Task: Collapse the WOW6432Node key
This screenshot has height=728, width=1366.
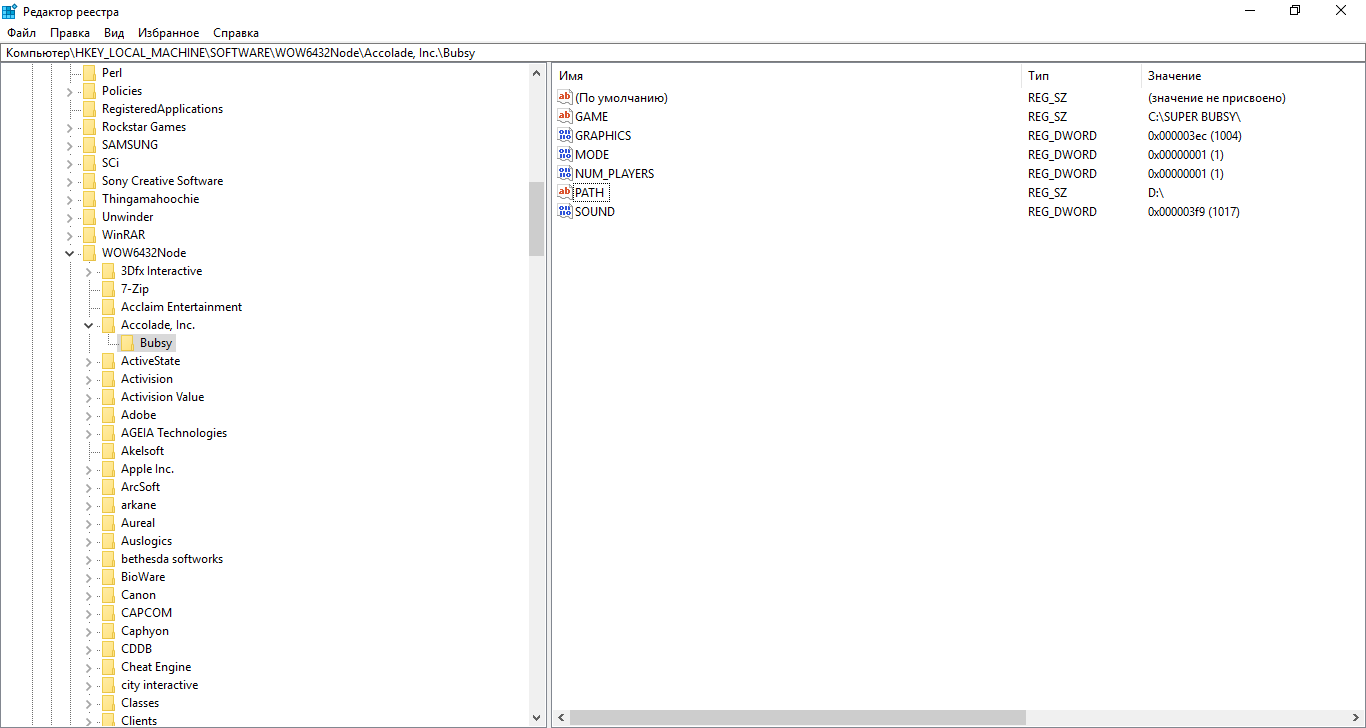Action: tap(69, 252)
